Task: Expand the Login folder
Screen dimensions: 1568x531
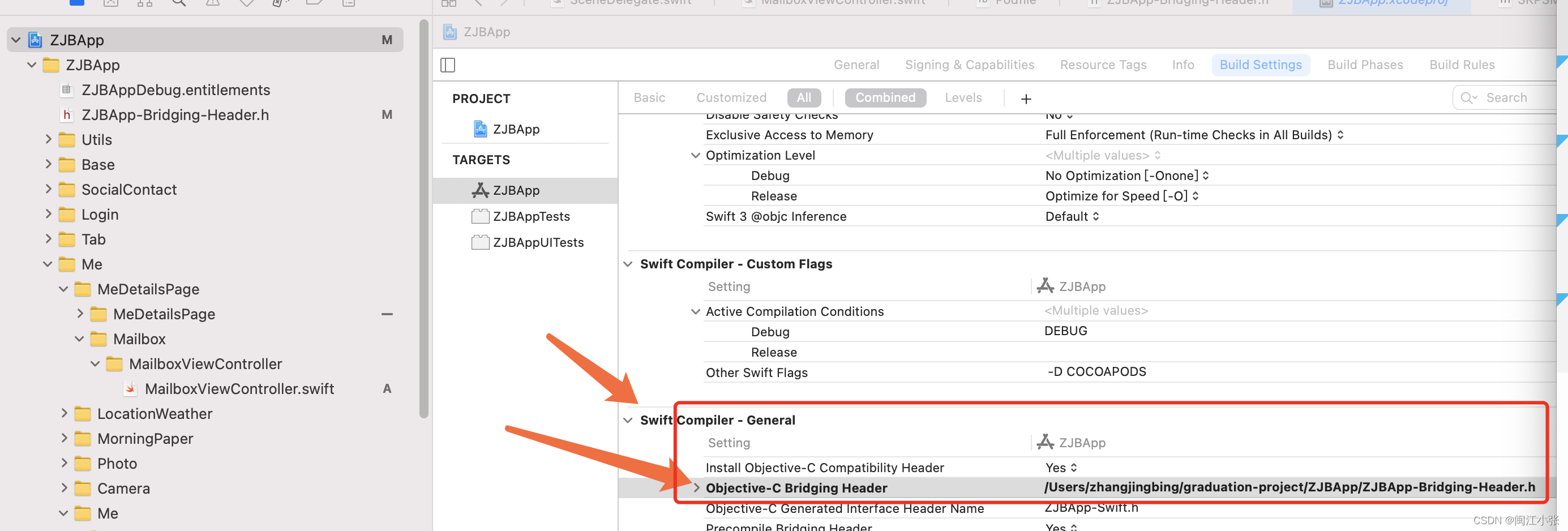Action: (48, 215)
